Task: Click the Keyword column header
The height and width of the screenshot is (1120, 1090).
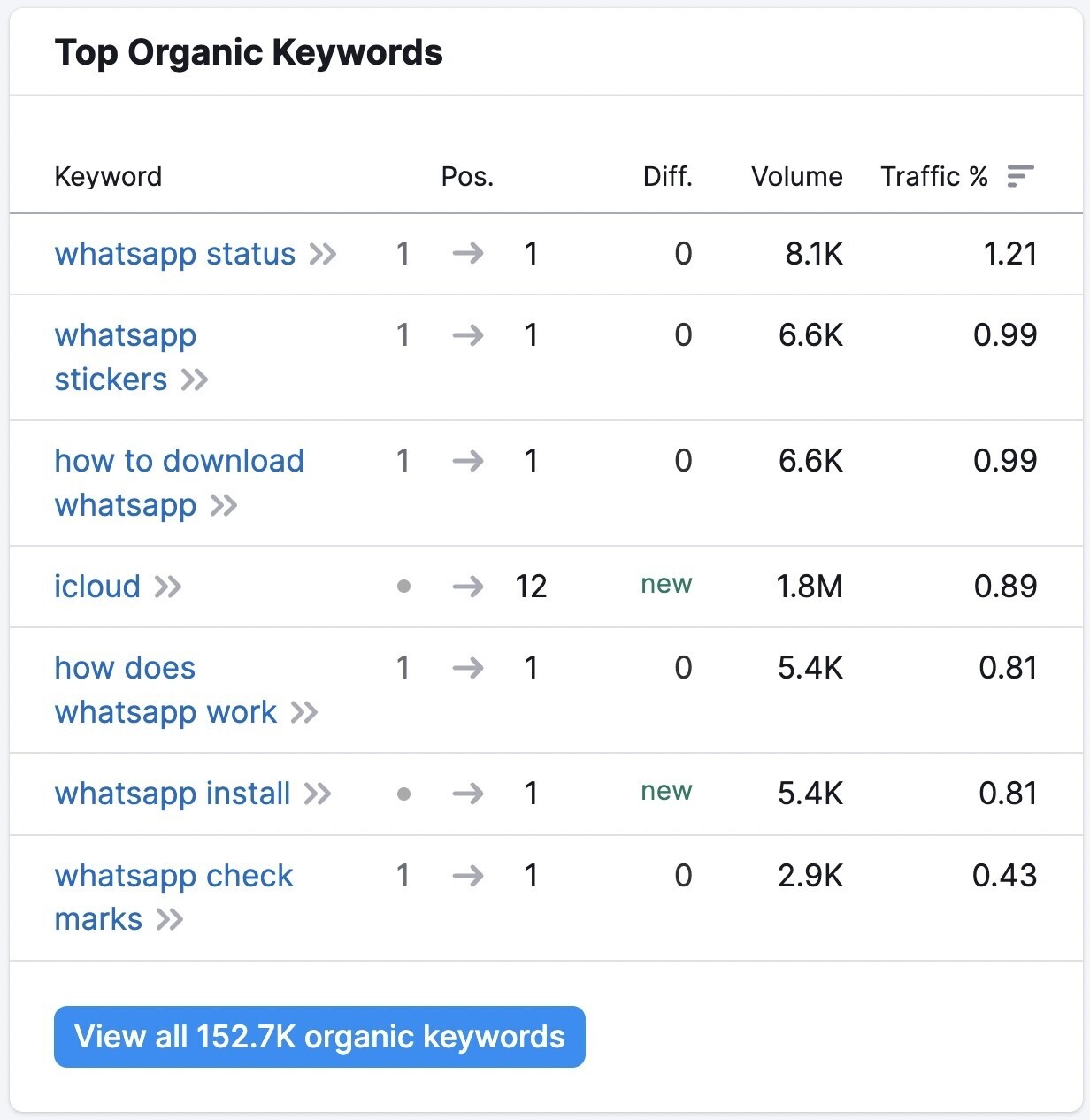Action: pyautogui.click(x=108, y=176)
